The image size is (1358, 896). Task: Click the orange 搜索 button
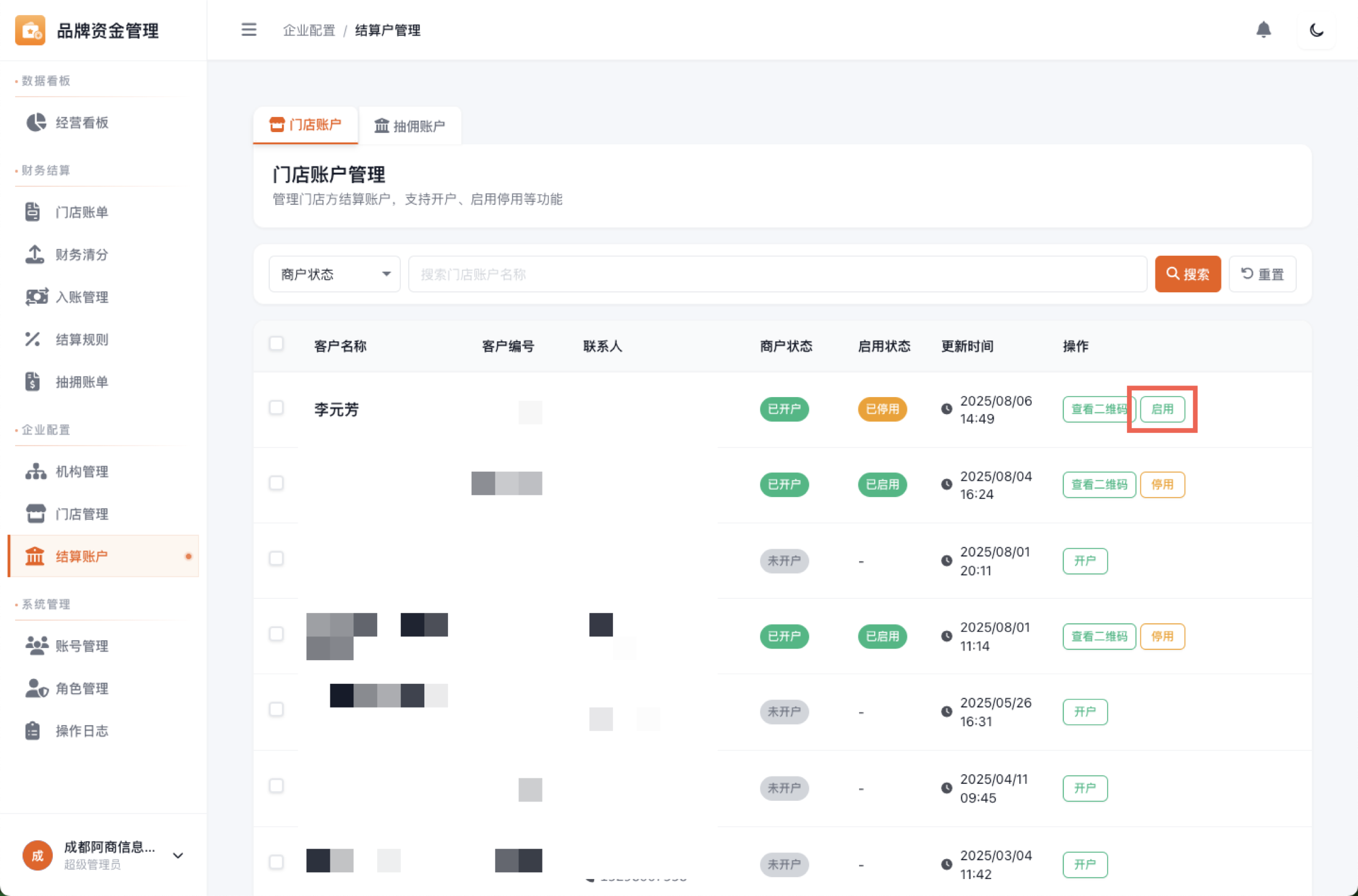click(x=1187, y=274)
